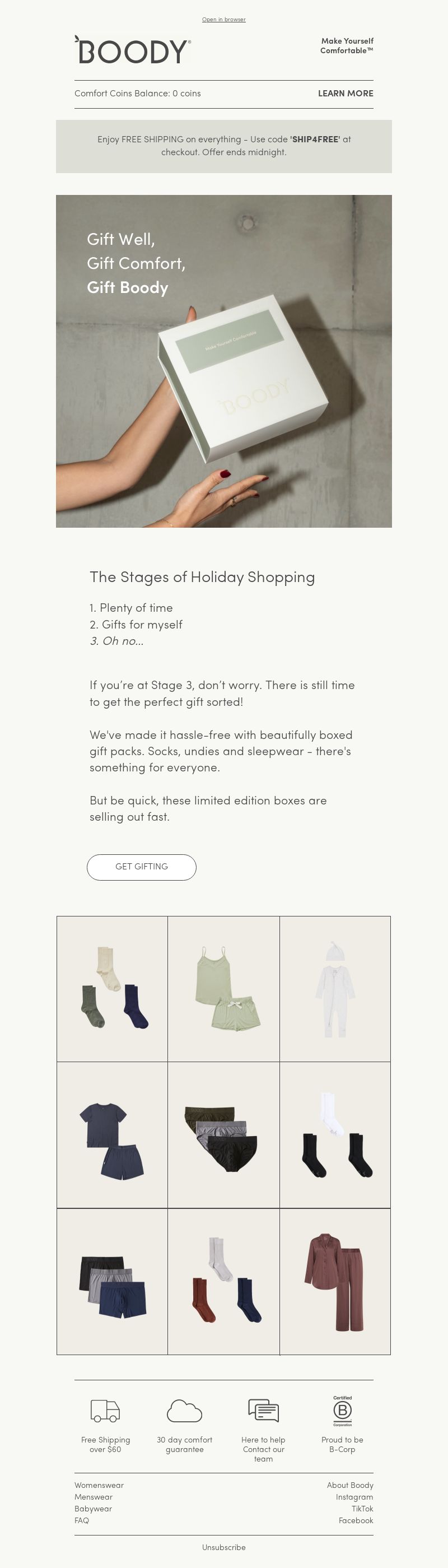The height and width of the screenshot is (1568, 448).
Task: Open the email in browser link
Action: [224, 20]
